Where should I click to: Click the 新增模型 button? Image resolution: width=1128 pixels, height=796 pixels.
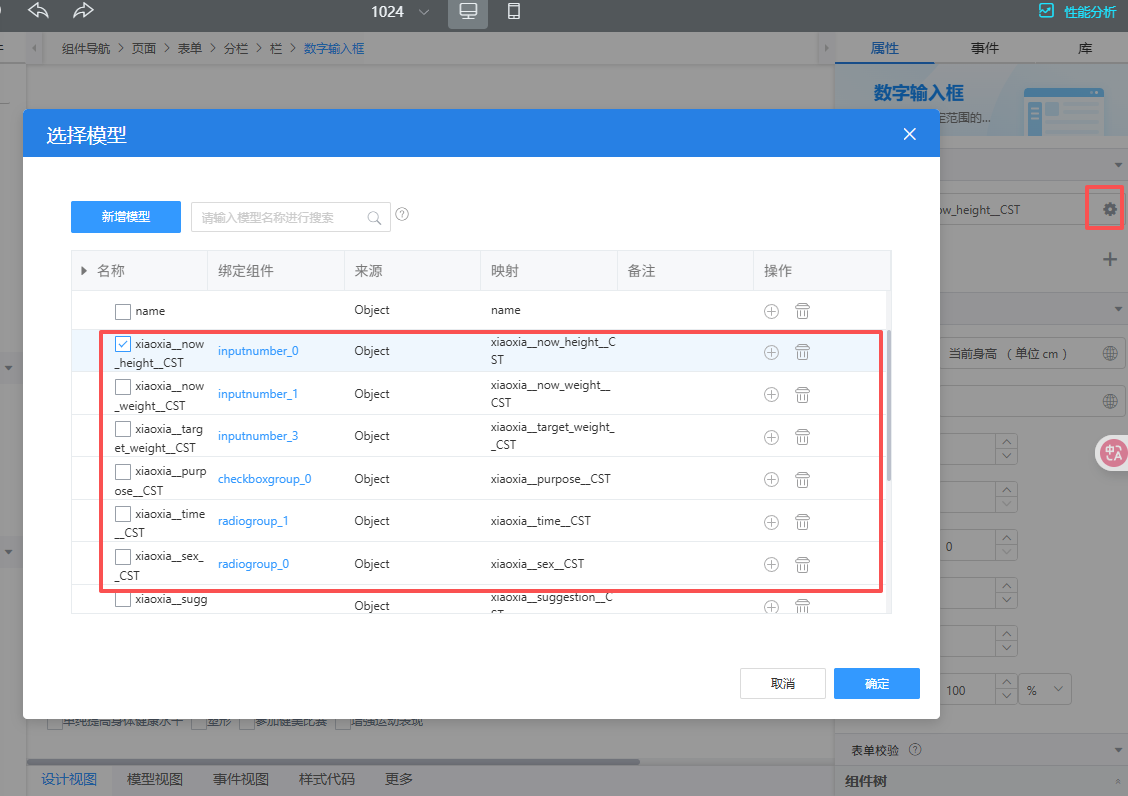(125, 216)
